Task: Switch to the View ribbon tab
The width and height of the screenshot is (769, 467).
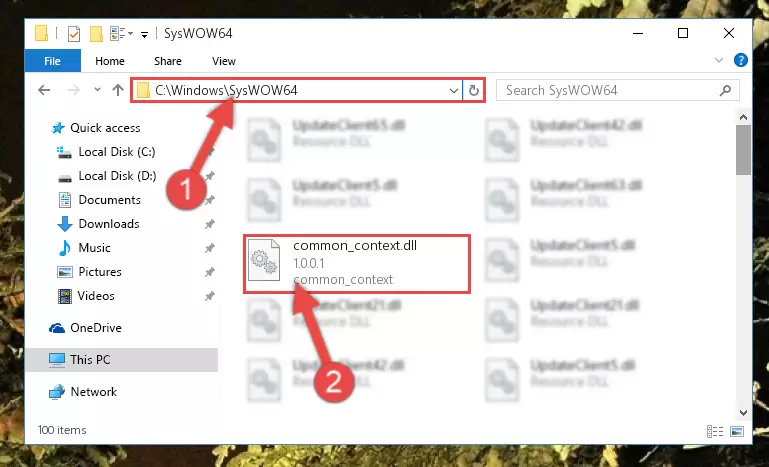Action: (x=224, y=61)
